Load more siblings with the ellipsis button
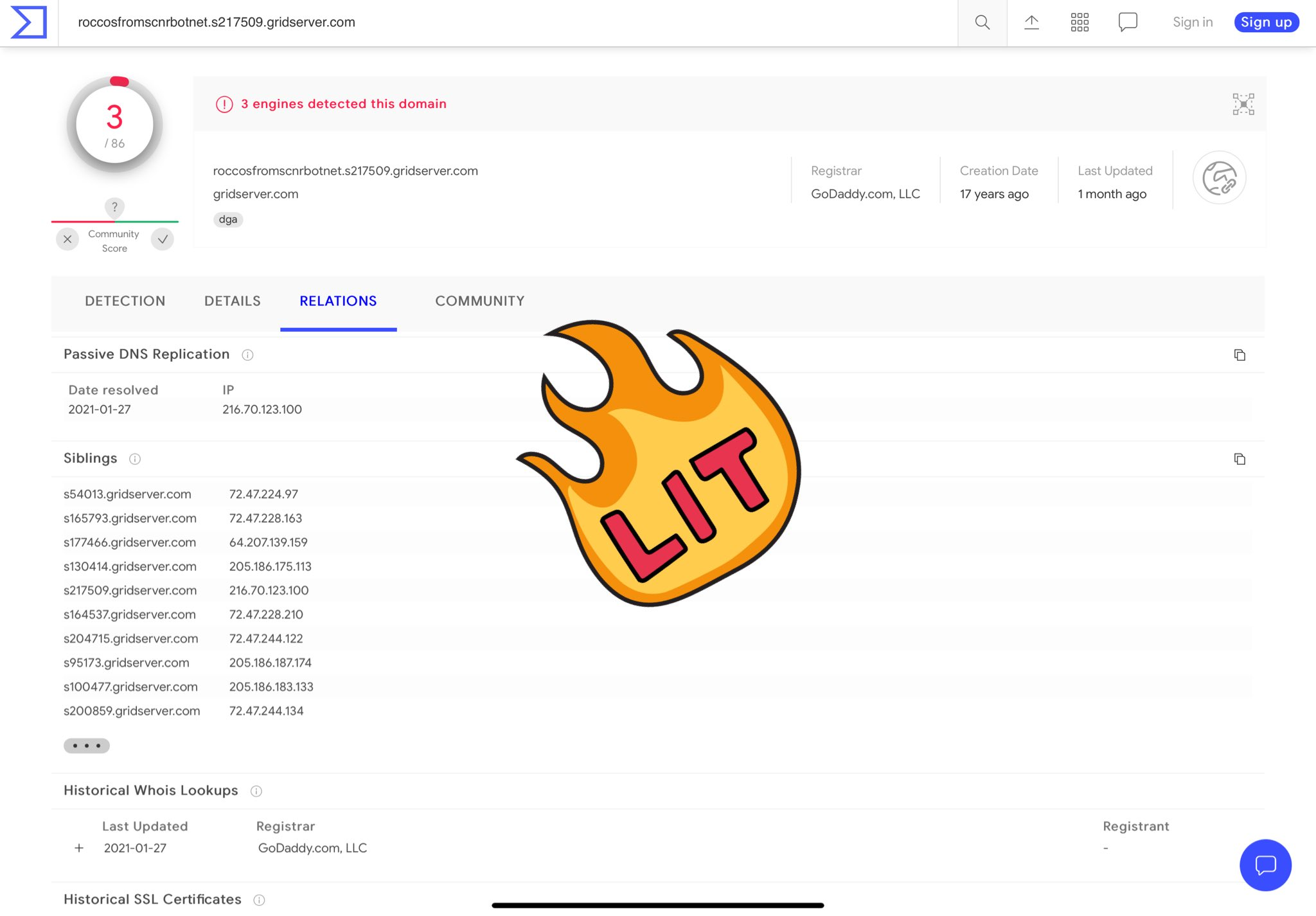The width and height of the screenshot is (1316, 916). pyautogui.click(x=87, y=746)
